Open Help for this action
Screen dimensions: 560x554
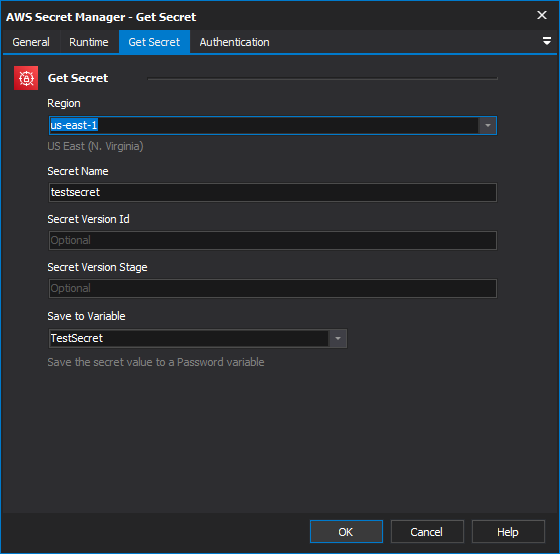pyautogui.click(x=508, y=531)
